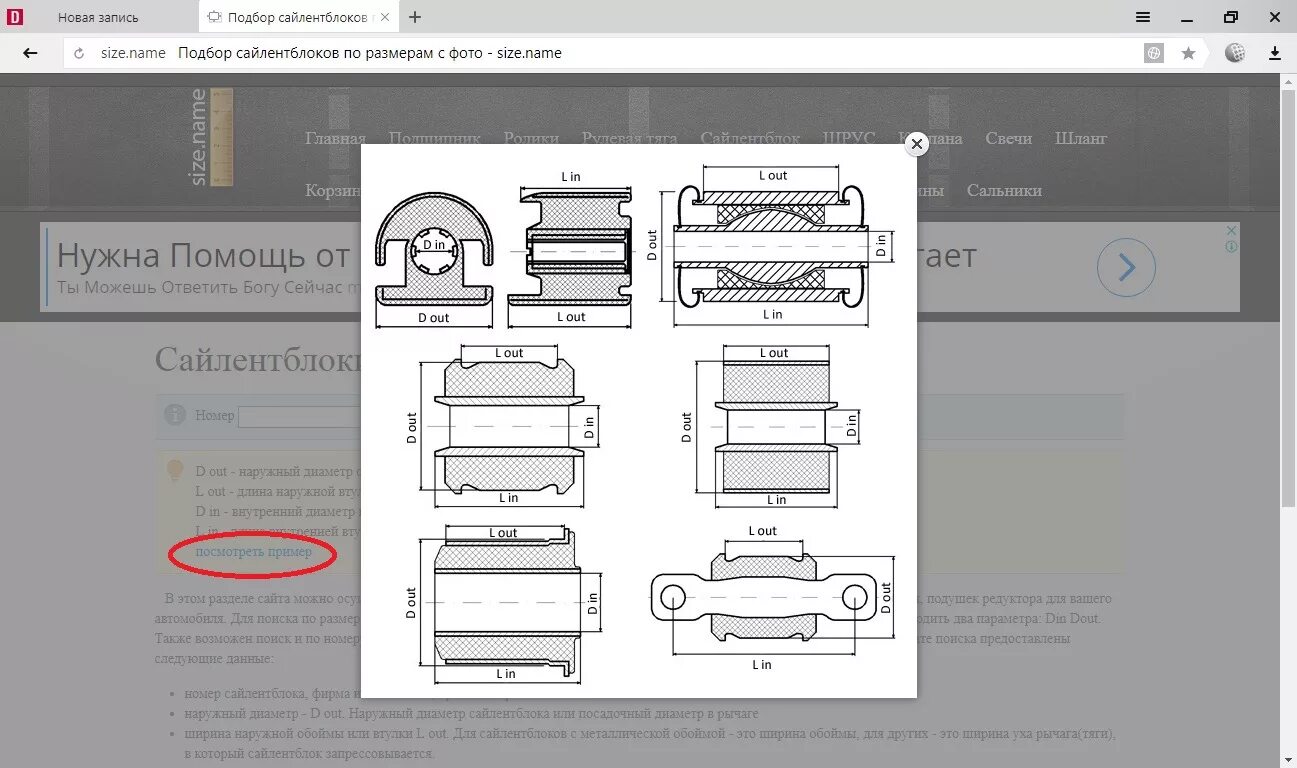Open the ШРУС menu item
This screenshot has width=1297, height=768.
(x=848, y=139)
